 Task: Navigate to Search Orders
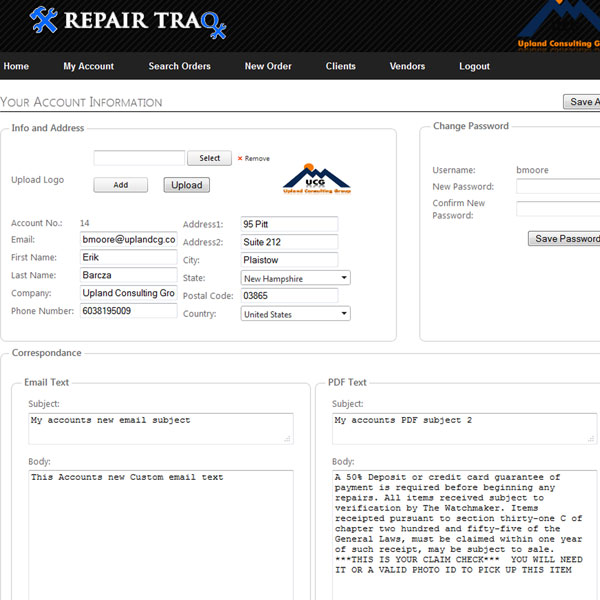[180, 66]
